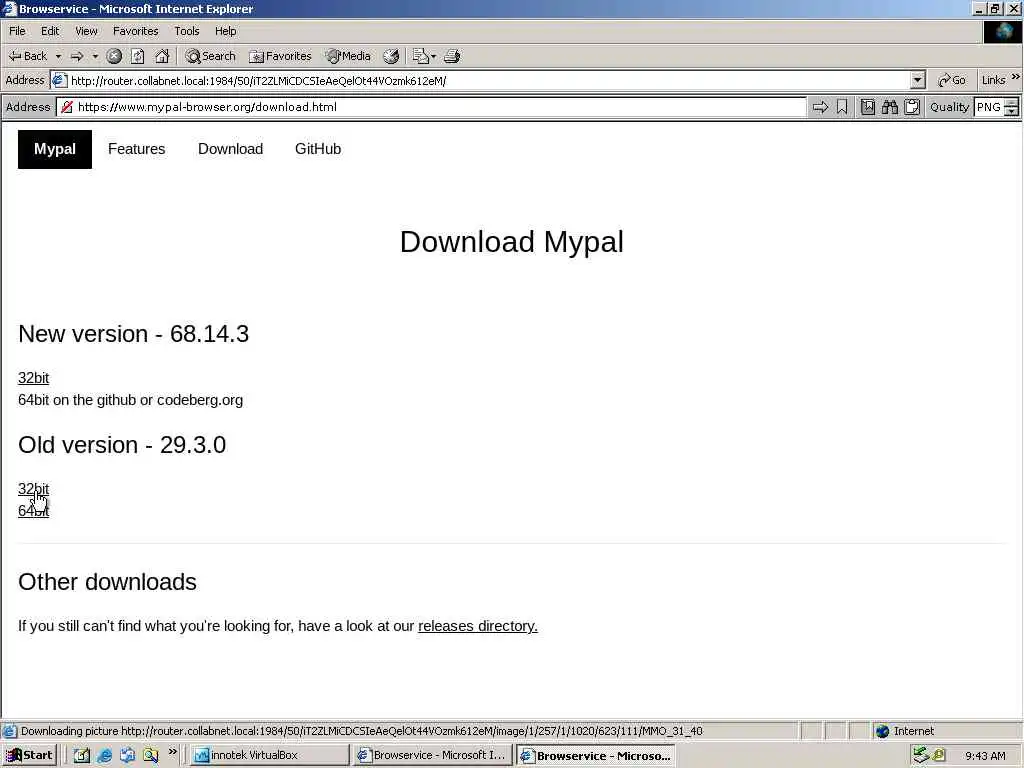Open the Download nav link
Screen dimensions: 1024x768
(x=231, y=149)
